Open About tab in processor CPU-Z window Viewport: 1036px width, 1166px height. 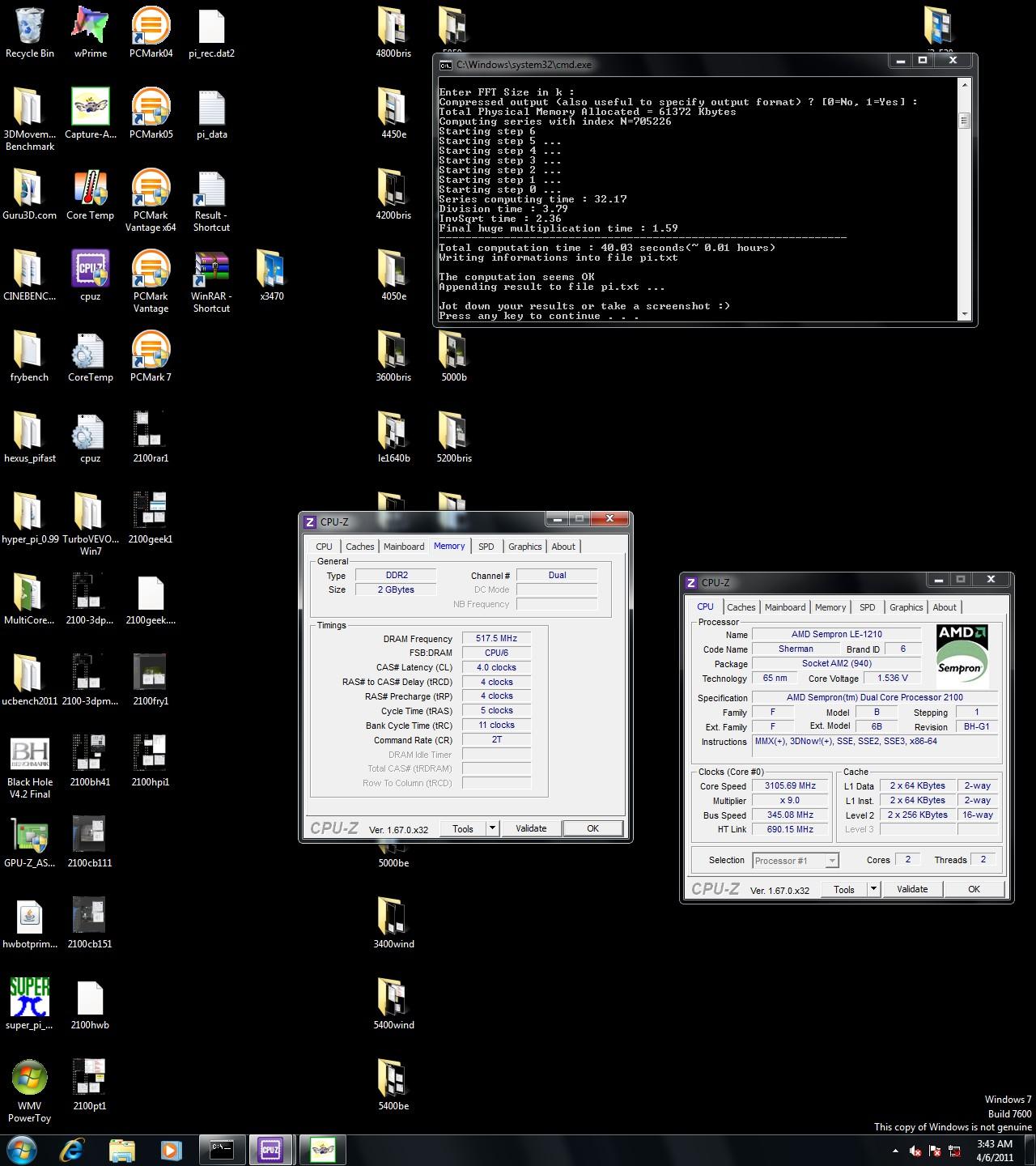click(x=945, y=607)
